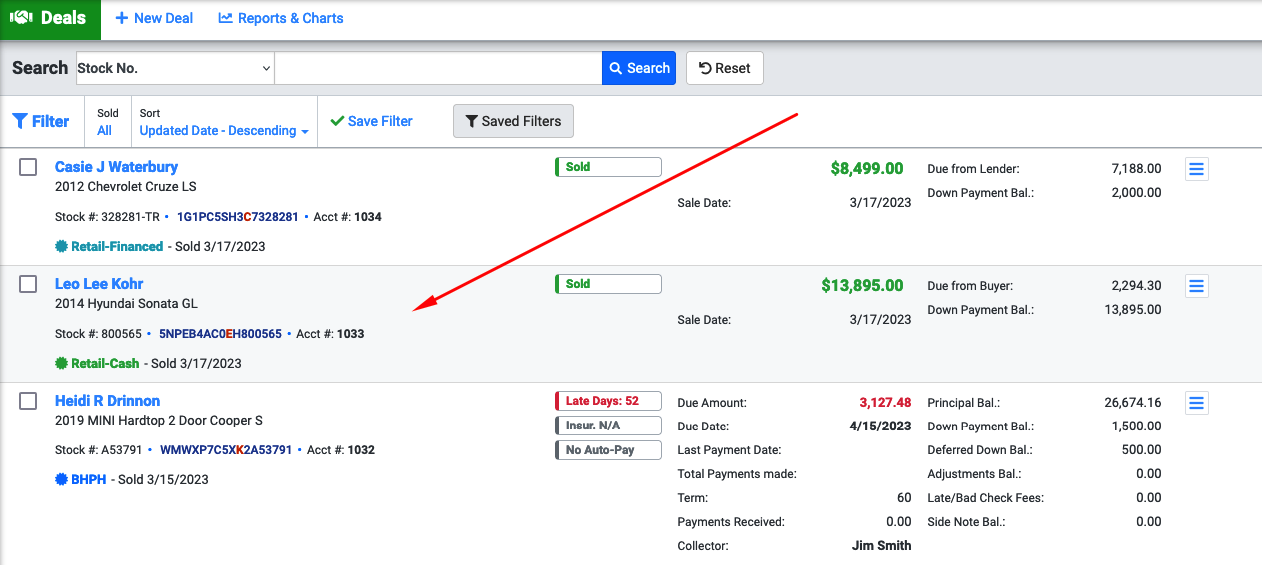
Task: Click the Filter funnel icon
Action: click(20, 121)
